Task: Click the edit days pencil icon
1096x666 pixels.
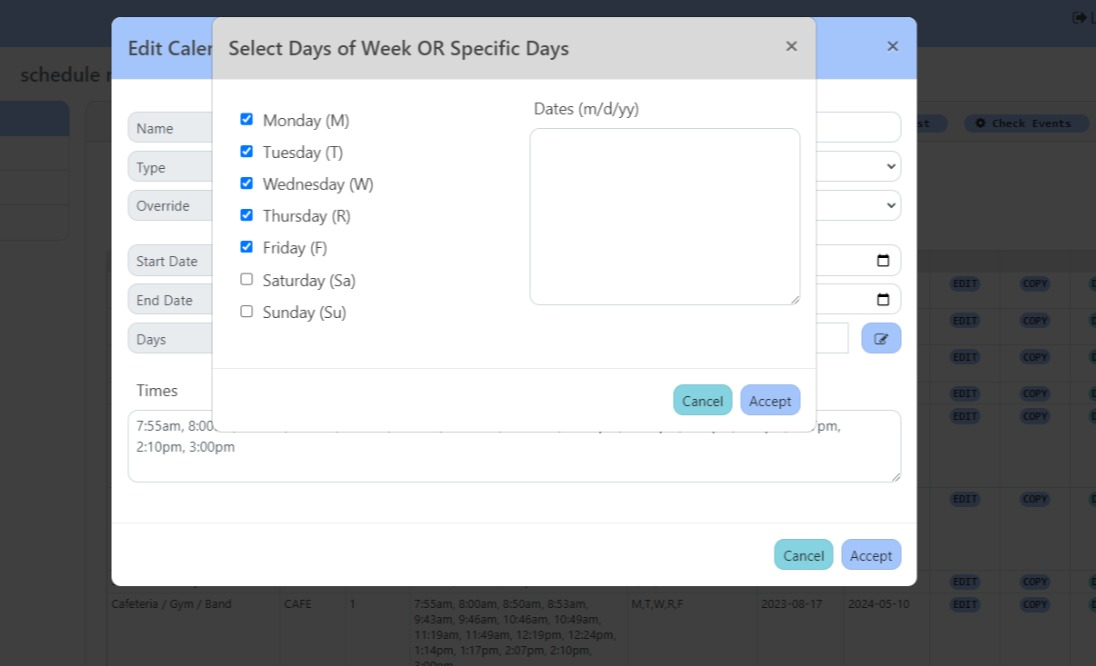Action: (881, 338)
